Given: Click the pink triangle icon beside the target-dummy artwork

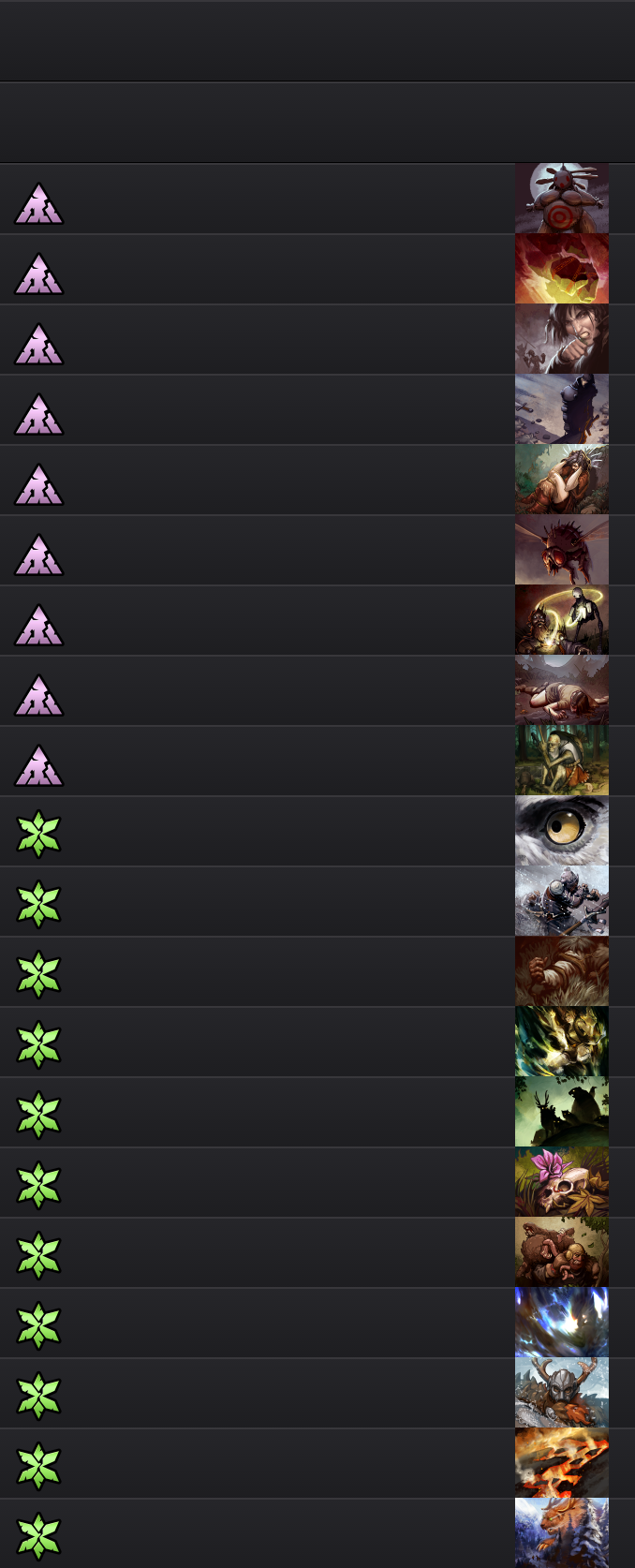Looking at the screenshot, I should [38, 204].
